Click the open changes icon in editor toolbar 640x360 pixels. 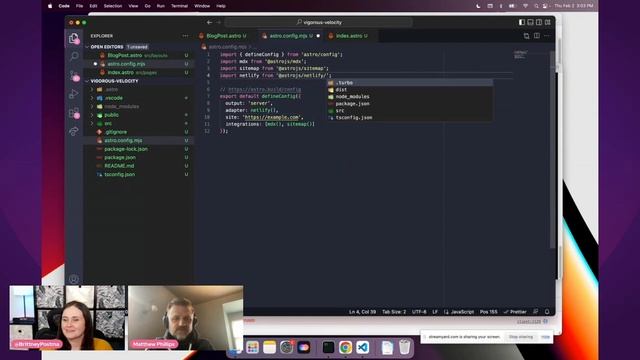point(527,36)
